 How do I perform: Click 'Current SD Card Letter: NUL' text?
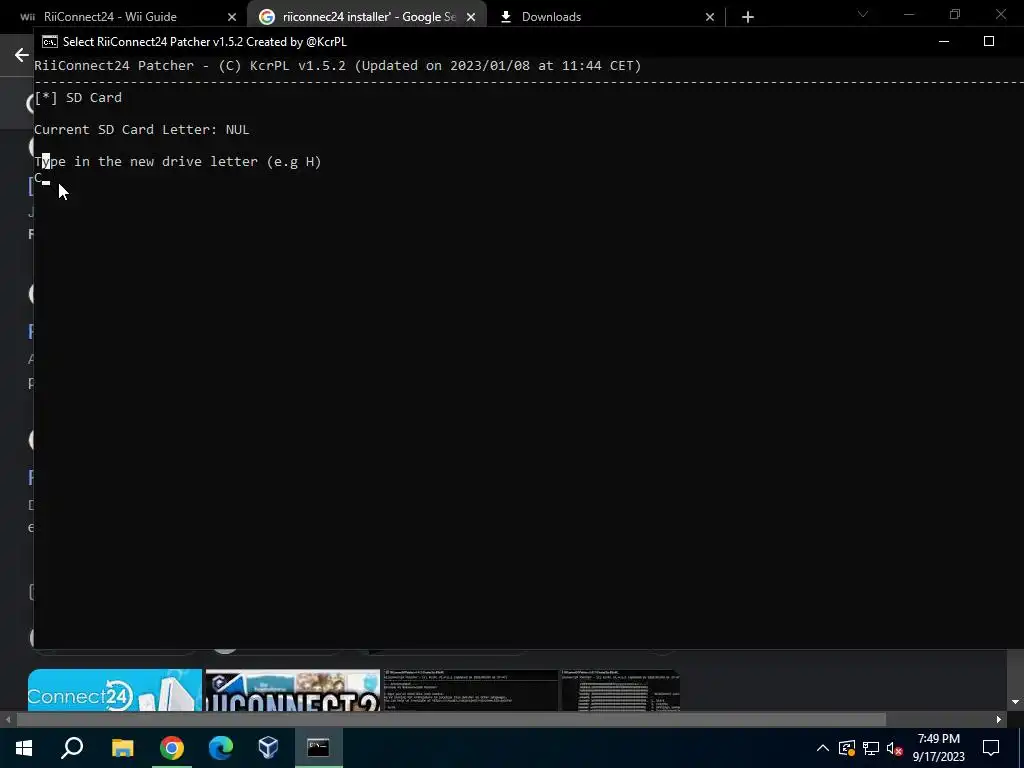tap(142, 129)
